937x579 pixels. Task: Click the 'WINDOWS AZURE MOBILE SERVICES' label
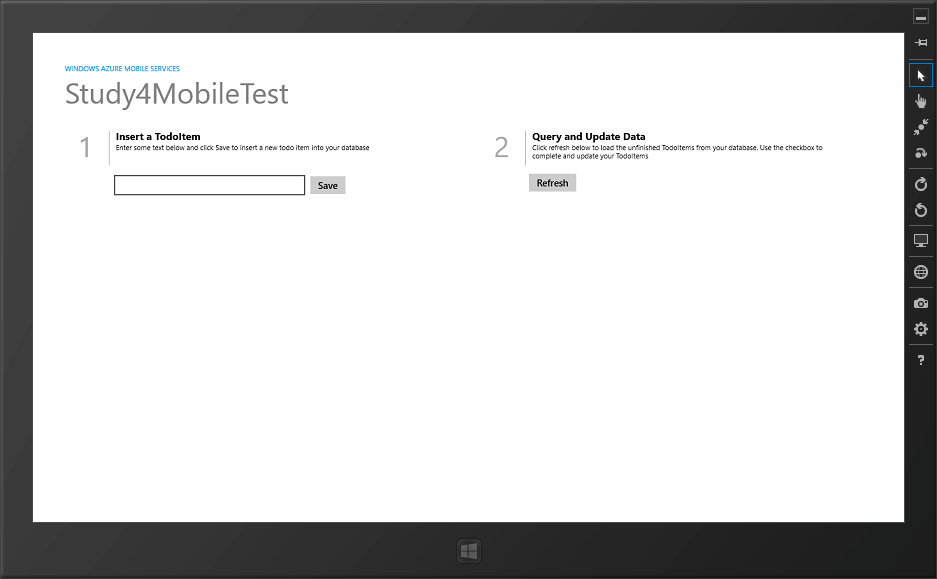click(x=122, y=69)
